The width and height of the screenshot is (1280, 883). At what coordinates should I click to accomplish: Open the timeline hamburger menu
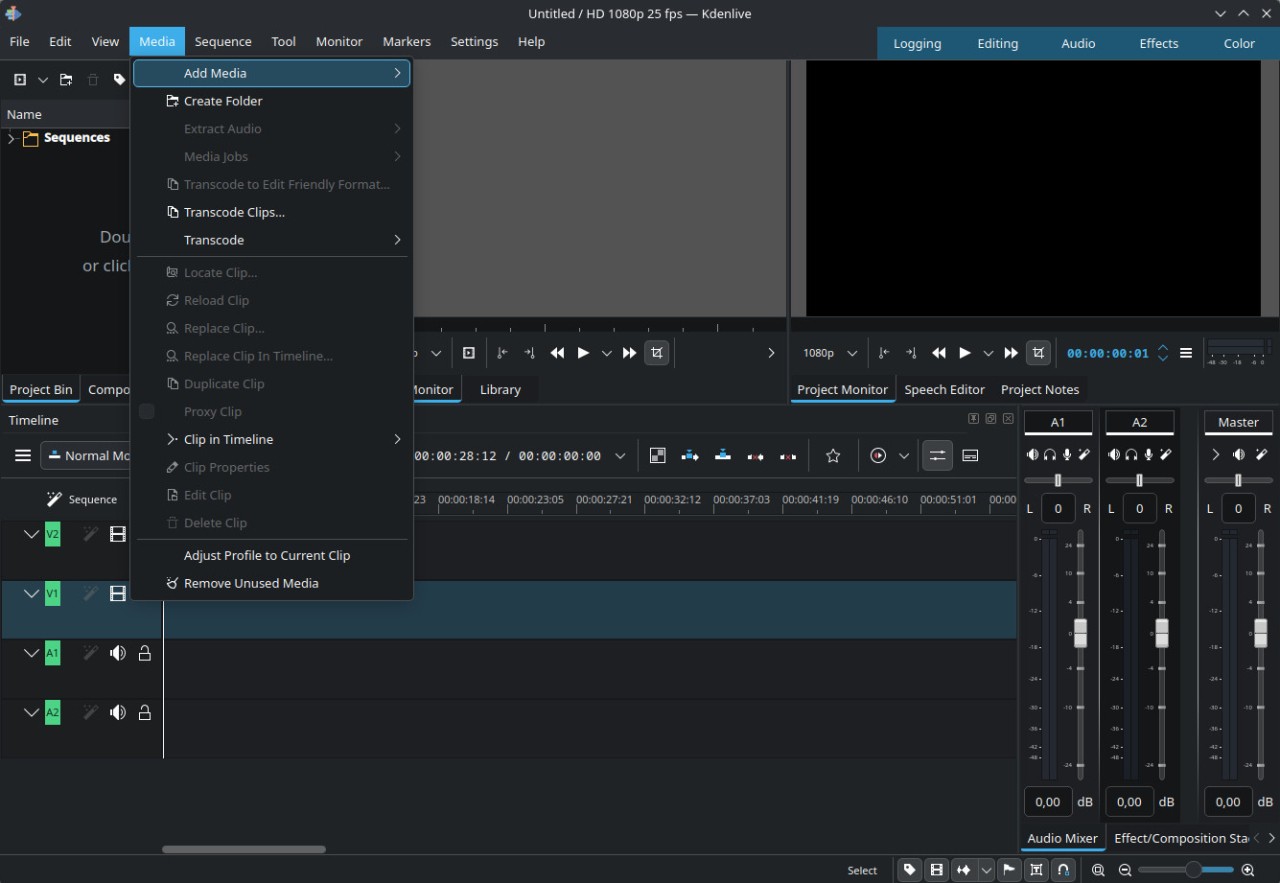(x=22, y=456)
